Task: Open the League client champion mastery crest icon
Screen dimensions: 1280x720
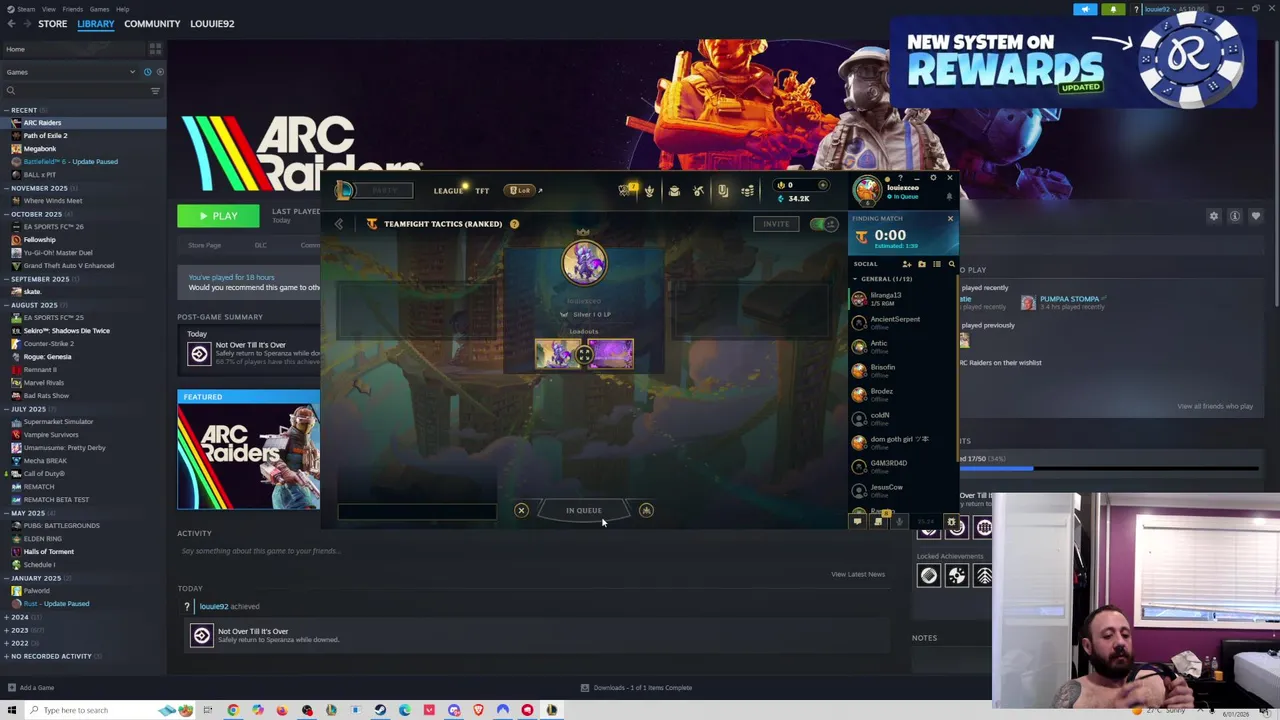Action: coord(650,190)
